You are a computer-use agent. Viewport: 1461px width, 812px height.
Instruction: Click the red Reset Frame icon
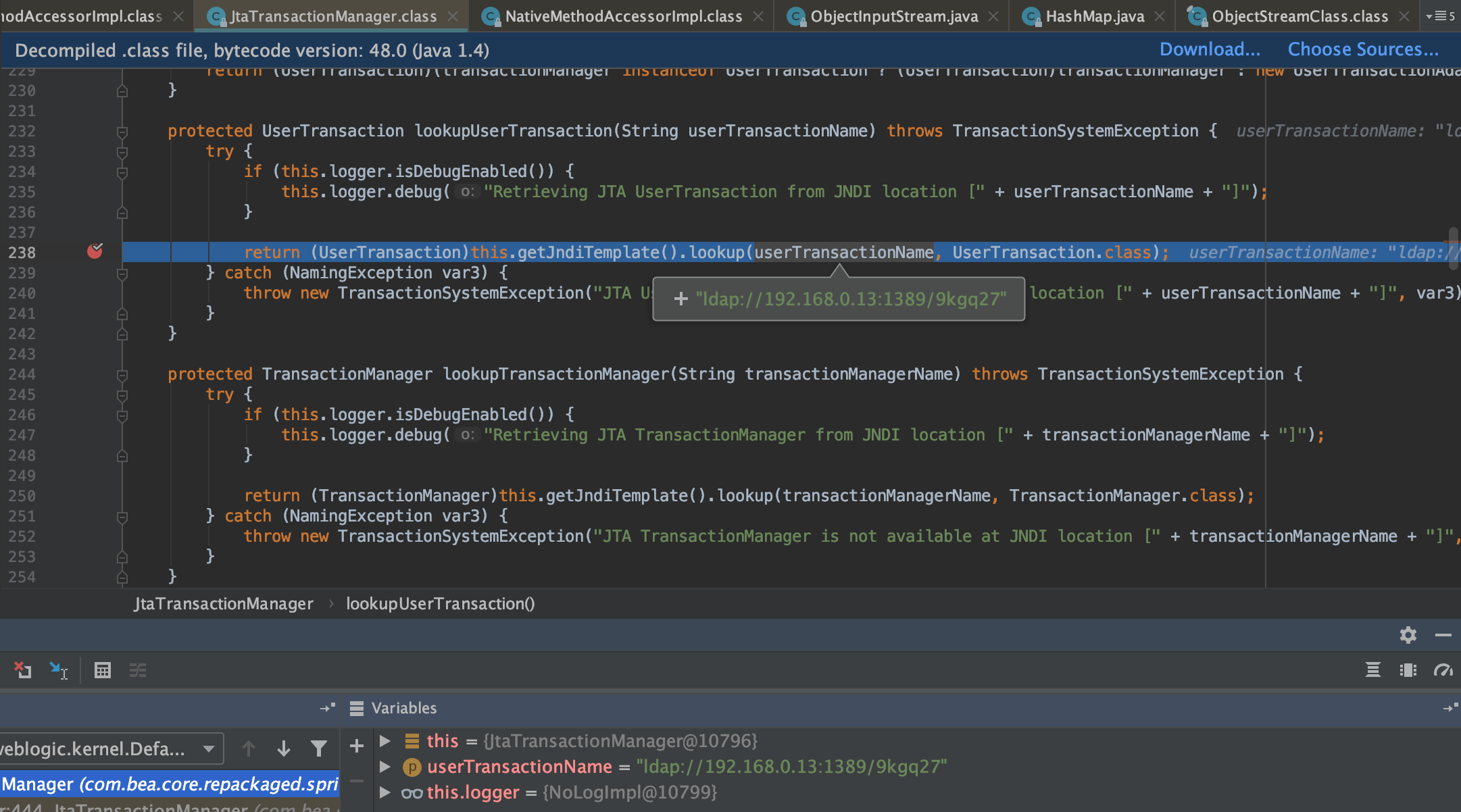24,670
